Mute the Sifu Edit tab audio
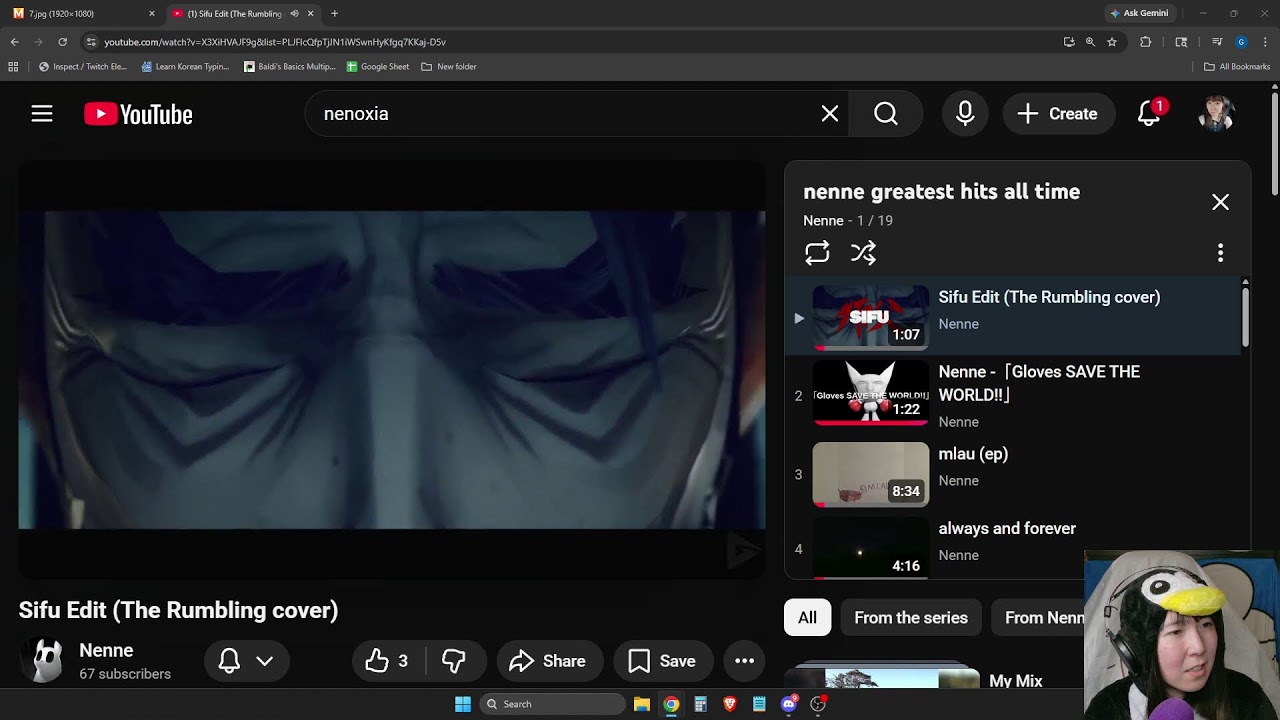The width and height of the screenshot is (1280, 720). pyautogui.click(x=294, y=14)
